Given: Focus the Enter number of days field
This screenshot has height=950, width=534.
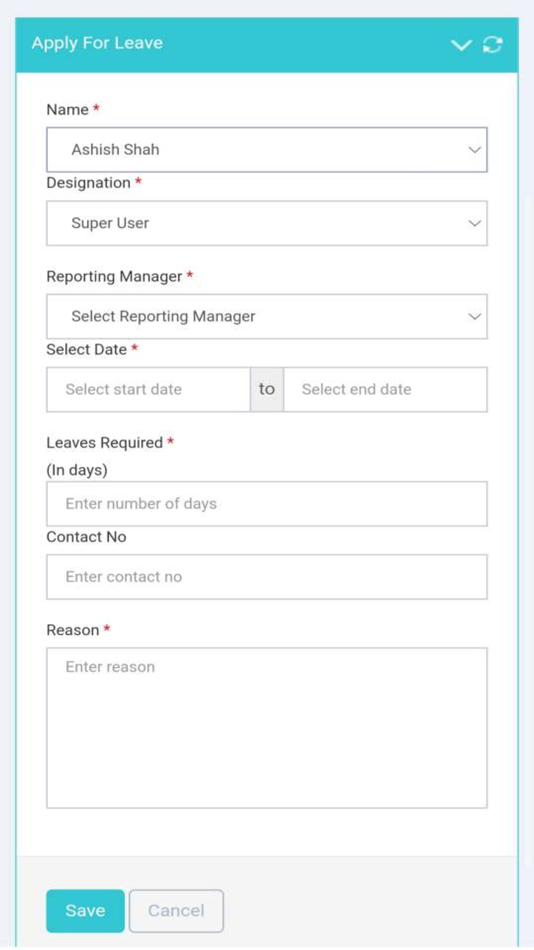Looking at the screenshot, I should (267, 504).
